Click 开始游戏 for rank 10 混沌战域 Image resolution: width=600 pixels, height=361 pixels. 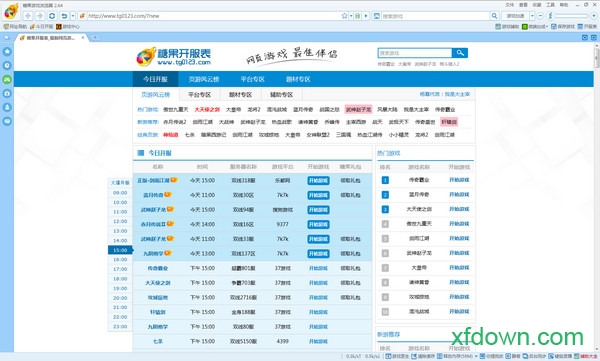coord(459,311)
